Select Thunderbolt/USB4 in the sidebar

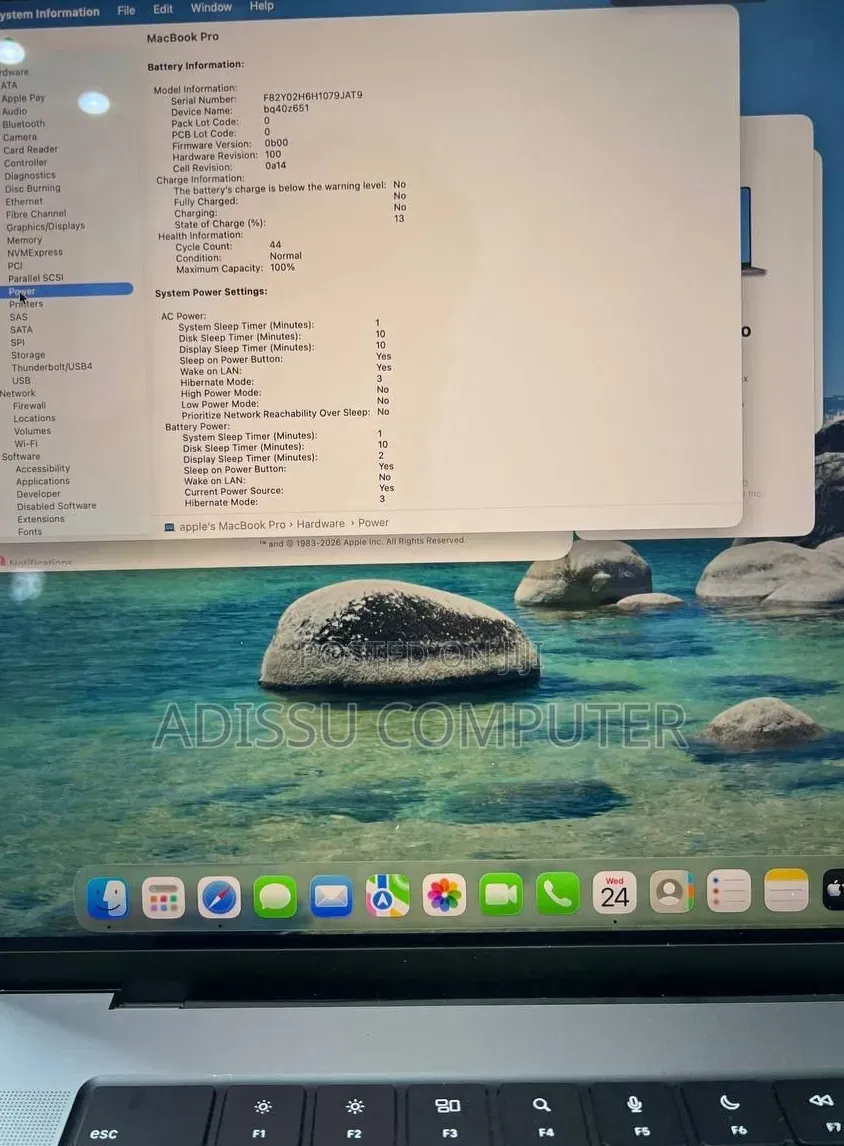[x=52, y=367]
